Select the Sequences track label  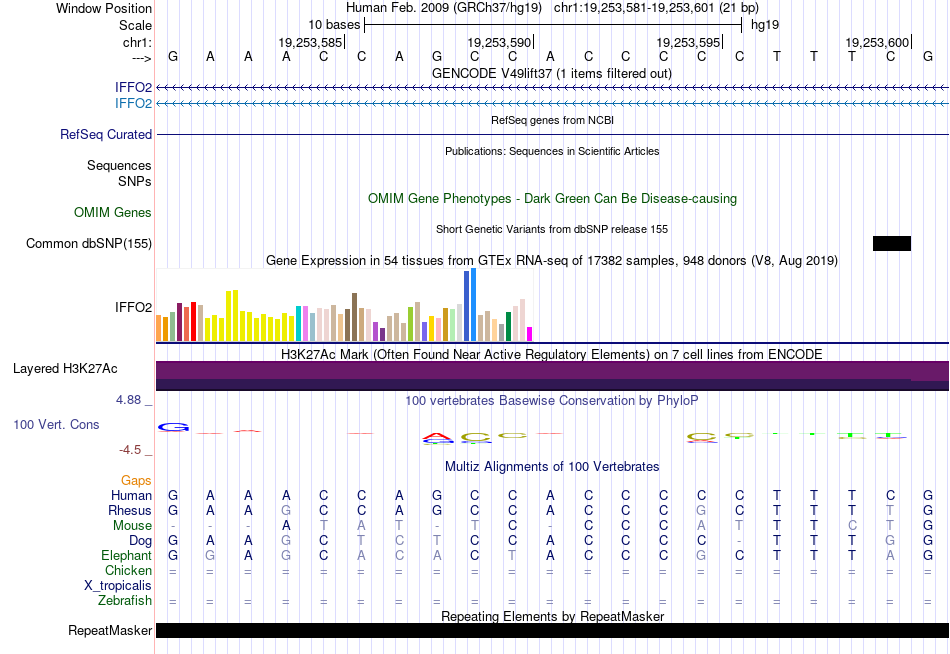(119, 165)
